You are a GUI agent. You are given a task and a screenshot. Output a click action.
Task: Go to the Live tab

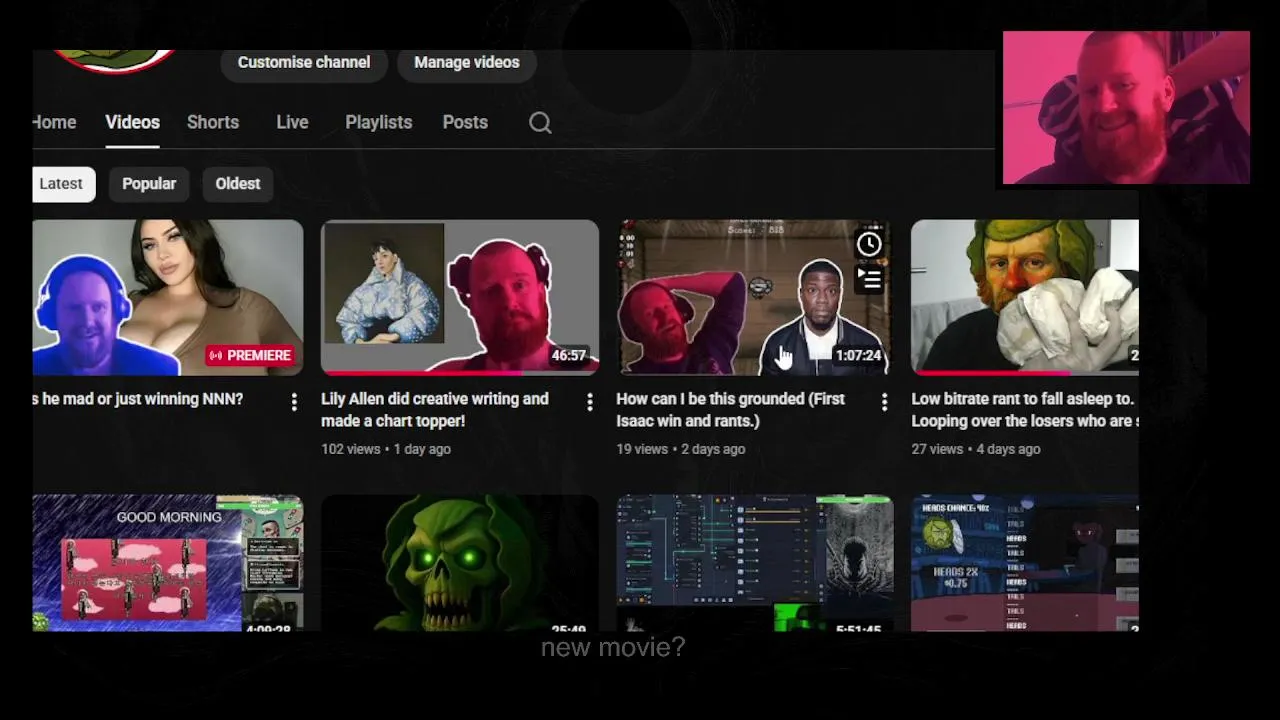pos(292,122)
